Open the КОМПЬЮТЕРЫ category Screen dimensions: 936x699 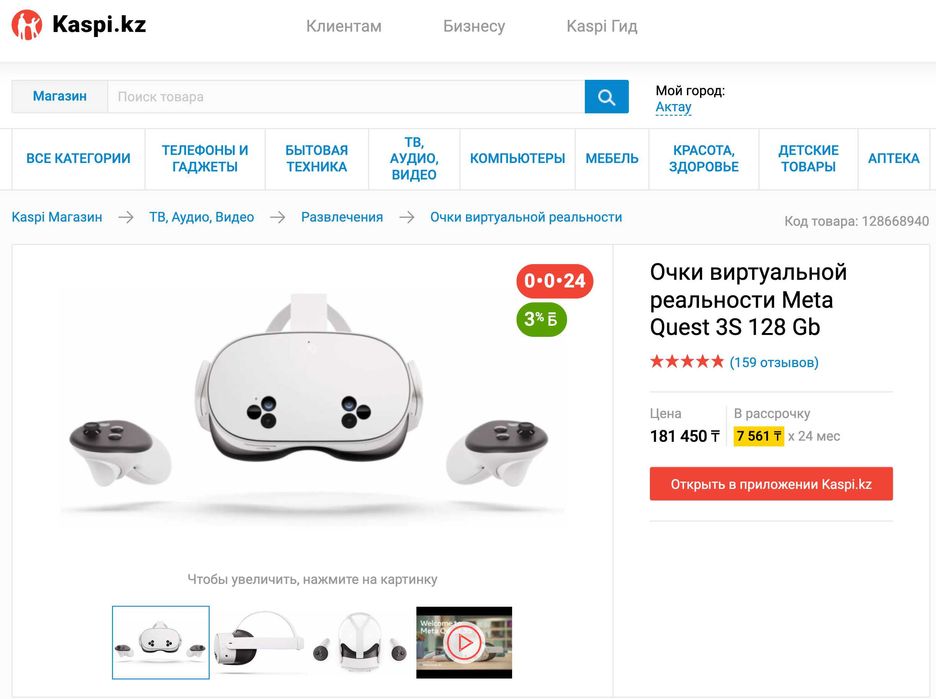517,159
